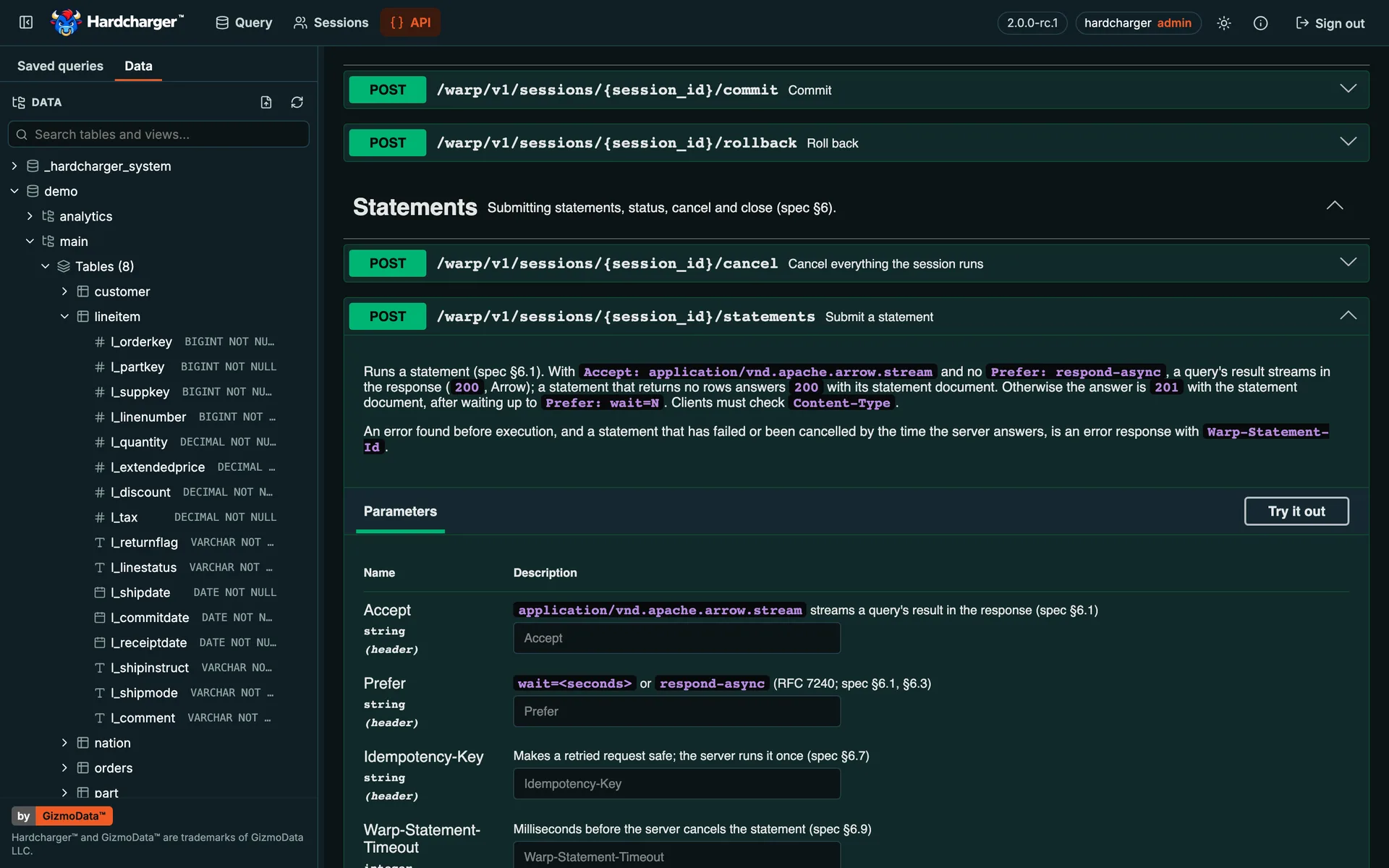Click the l_shipdate calendar icon
This screenshot has height=868, width=1389.
[x=100, y=592]
